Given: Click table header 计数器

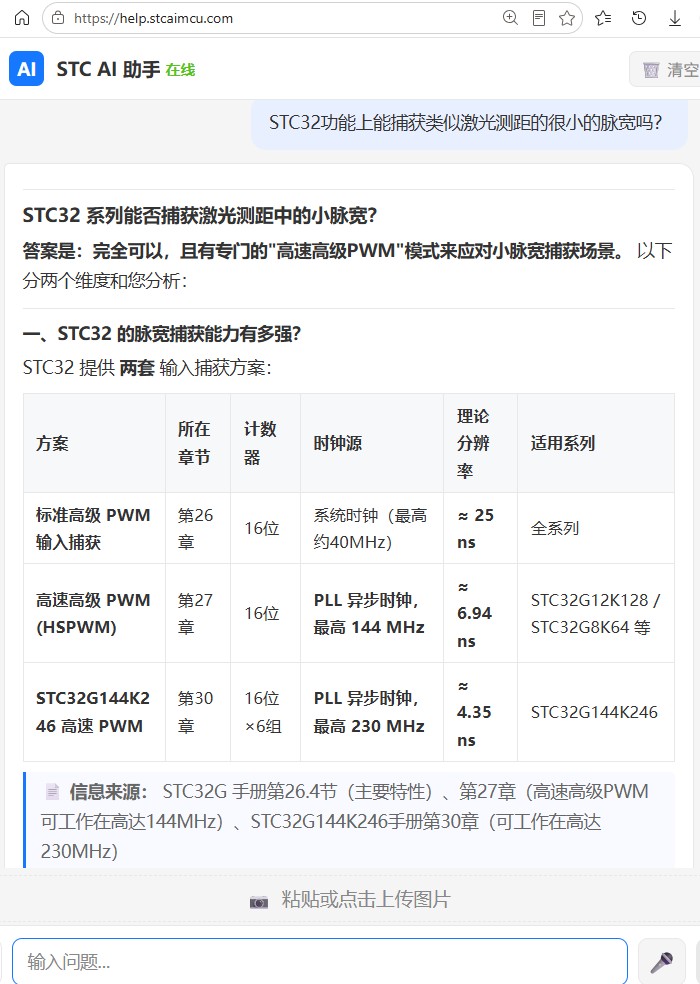Looking at the screenshot, I should [x=265, y=443].
